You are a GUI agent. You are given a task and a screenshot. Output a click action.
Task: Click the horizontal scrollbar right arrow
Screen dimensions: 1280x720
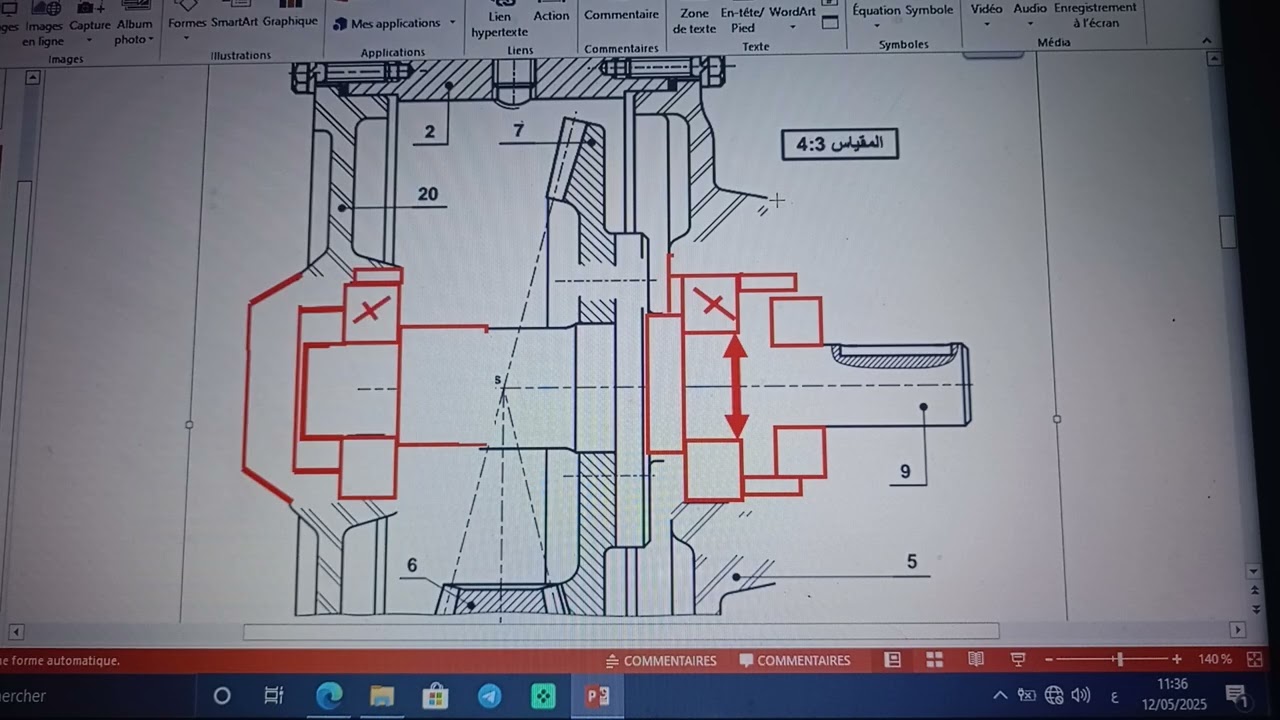tap(1238, 631)
